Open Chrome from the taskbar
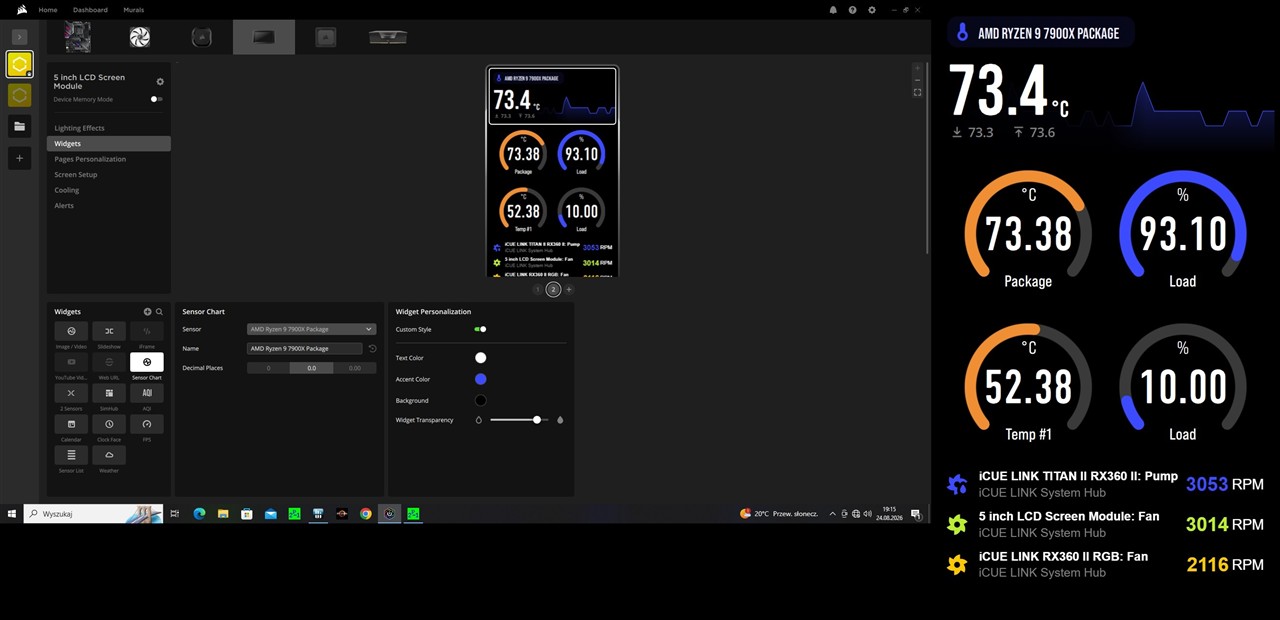This screenshot has width=1280, height=620. 366,514
